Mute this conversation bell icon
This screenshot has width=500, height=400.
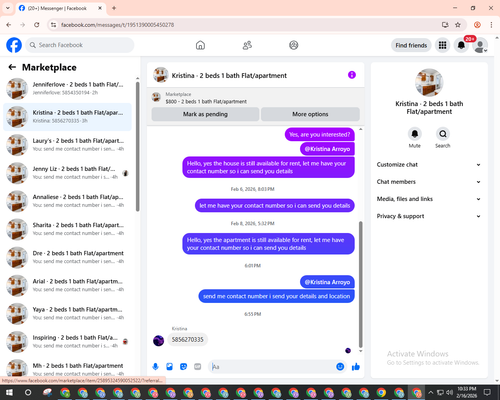[415, 134]
